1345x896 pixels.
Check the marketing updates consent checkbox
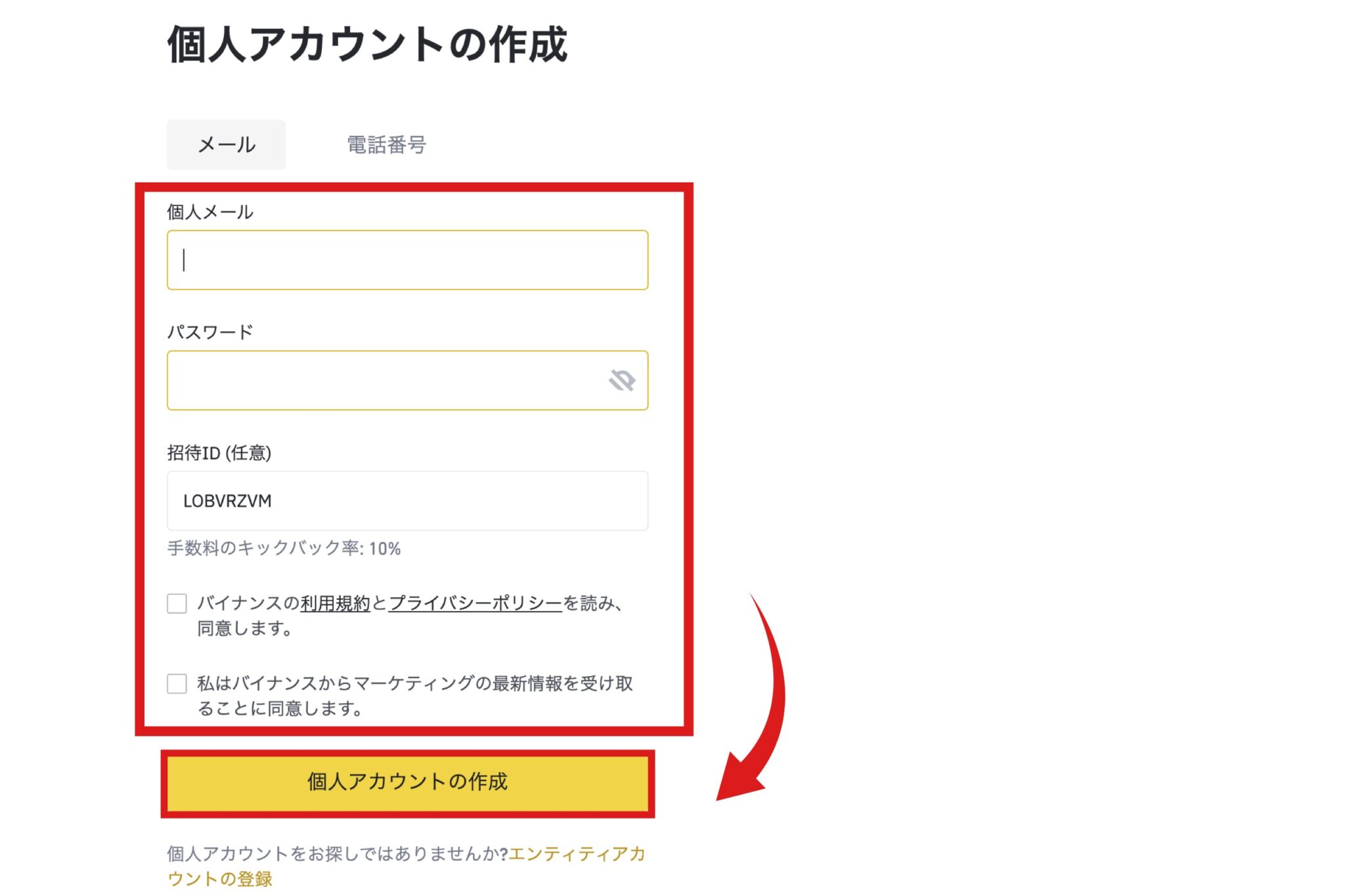click(177, 683)
